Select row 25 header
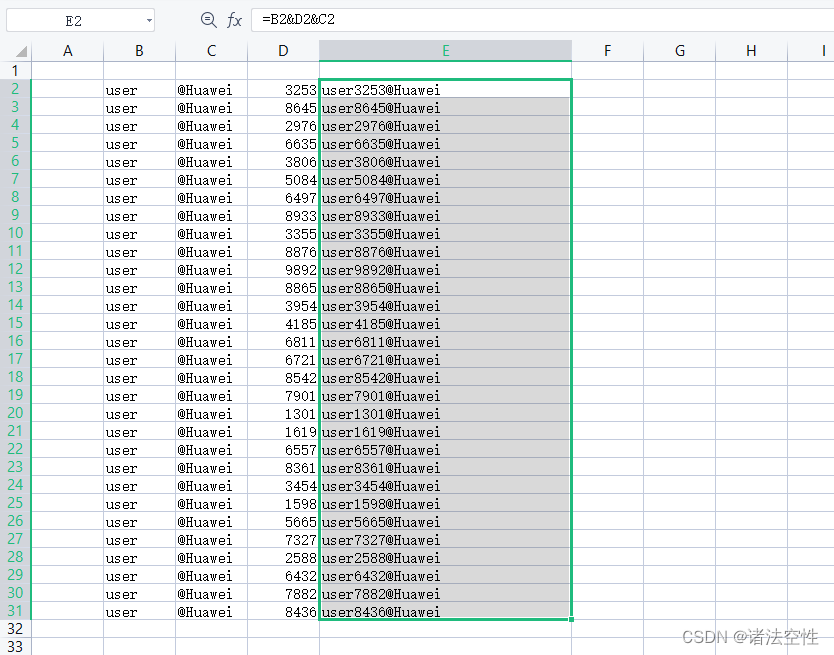This screenshot has width=834, height=655. [15, 503]
